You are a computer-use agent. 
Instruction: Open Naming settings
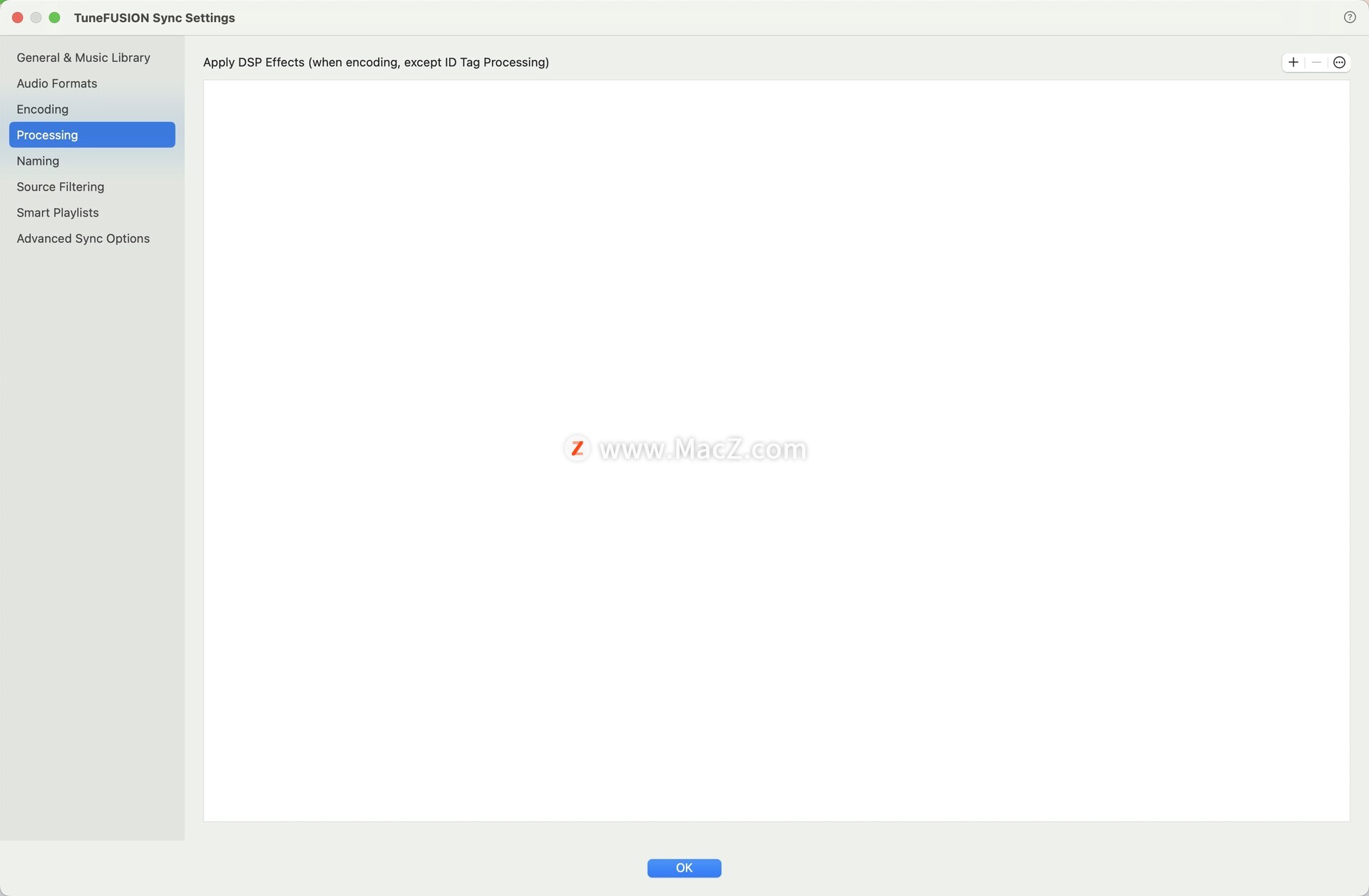[92, 161]
